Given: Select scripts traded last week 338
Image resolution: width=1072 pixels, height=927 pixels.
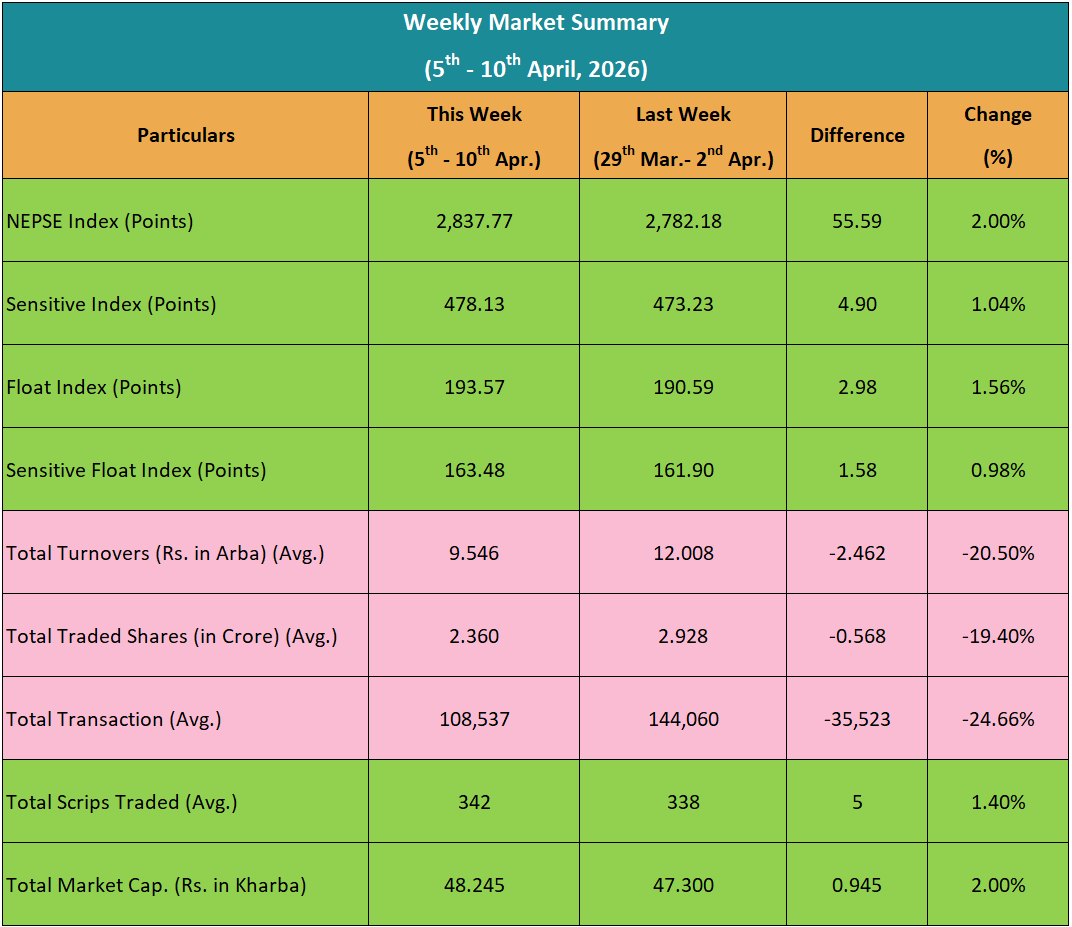Looking at the screenshot, I should point(683,802).
